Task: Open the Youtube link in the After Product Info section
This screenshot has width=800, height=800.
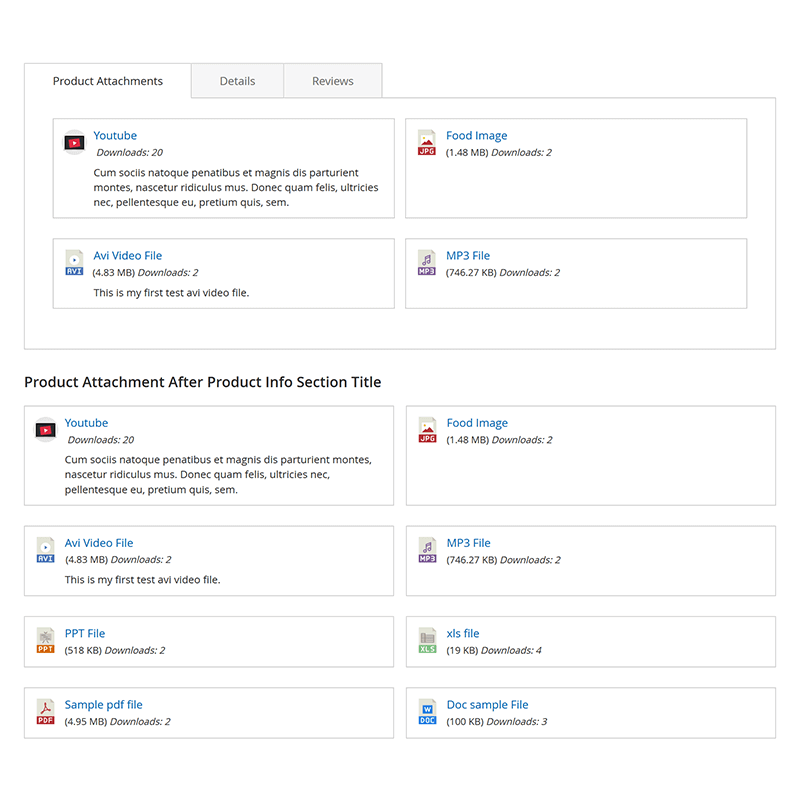Action: coord(86,423)
